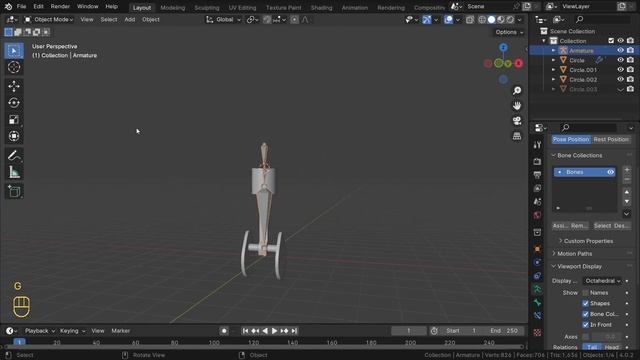Collapse the Viewport Display panel

[577, 267]
